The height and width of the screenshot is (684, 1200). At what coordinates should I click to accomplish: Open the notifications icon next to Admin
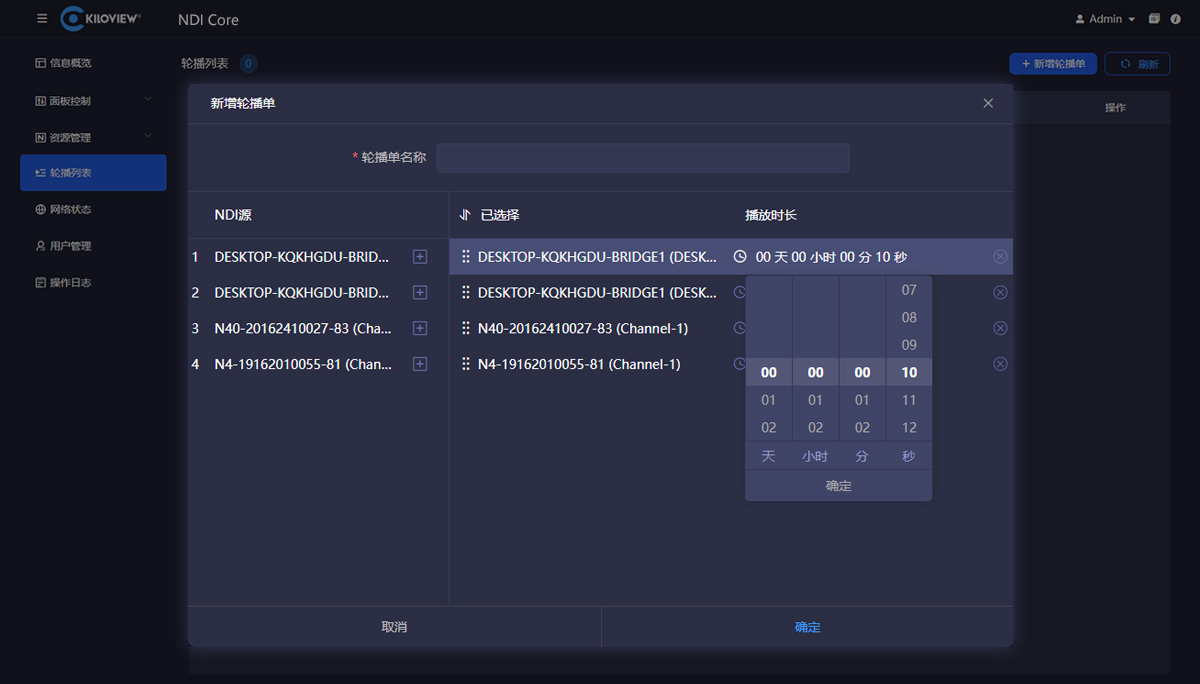[x=1155, y=19]
